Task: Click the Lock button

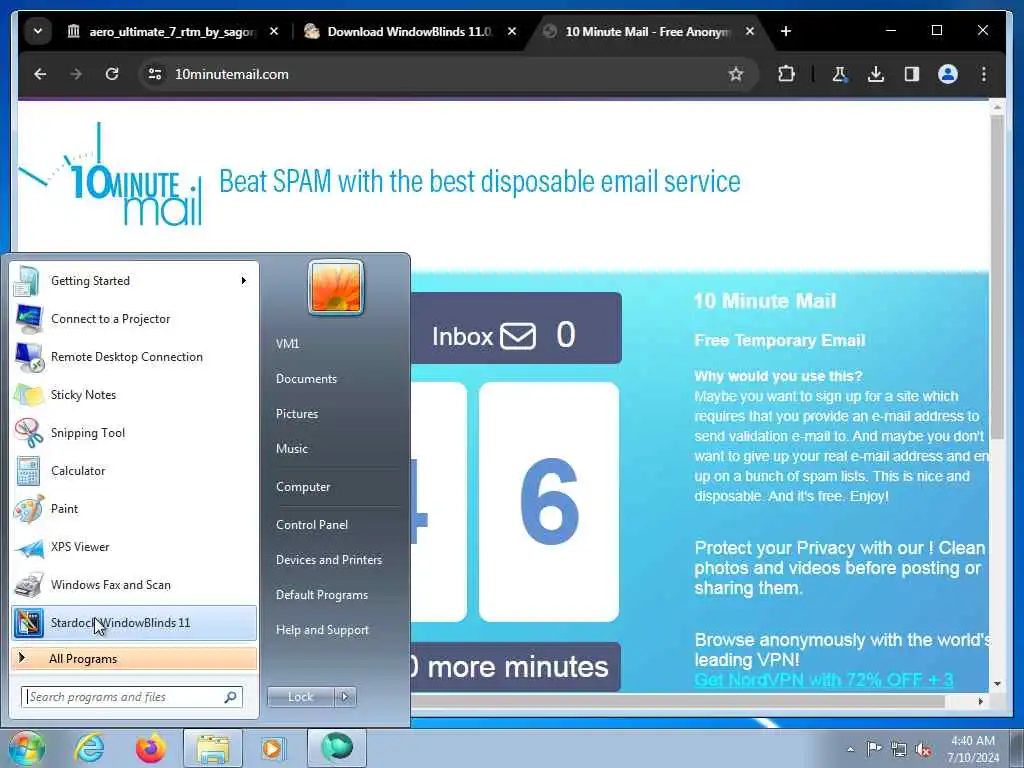Action: point(301,697)
